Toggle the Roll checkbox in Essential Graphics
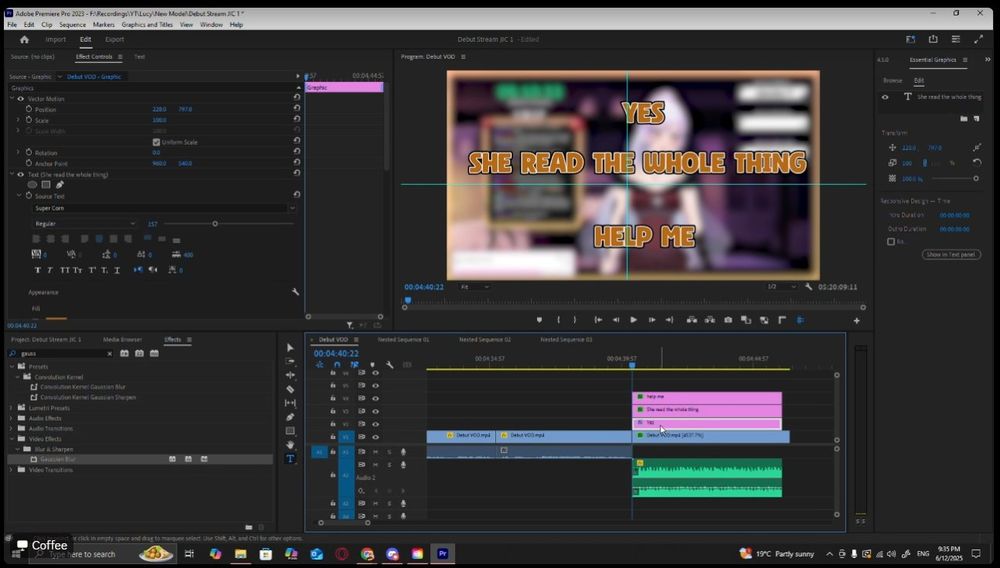The image size is (1000, 568). [891, 242]
